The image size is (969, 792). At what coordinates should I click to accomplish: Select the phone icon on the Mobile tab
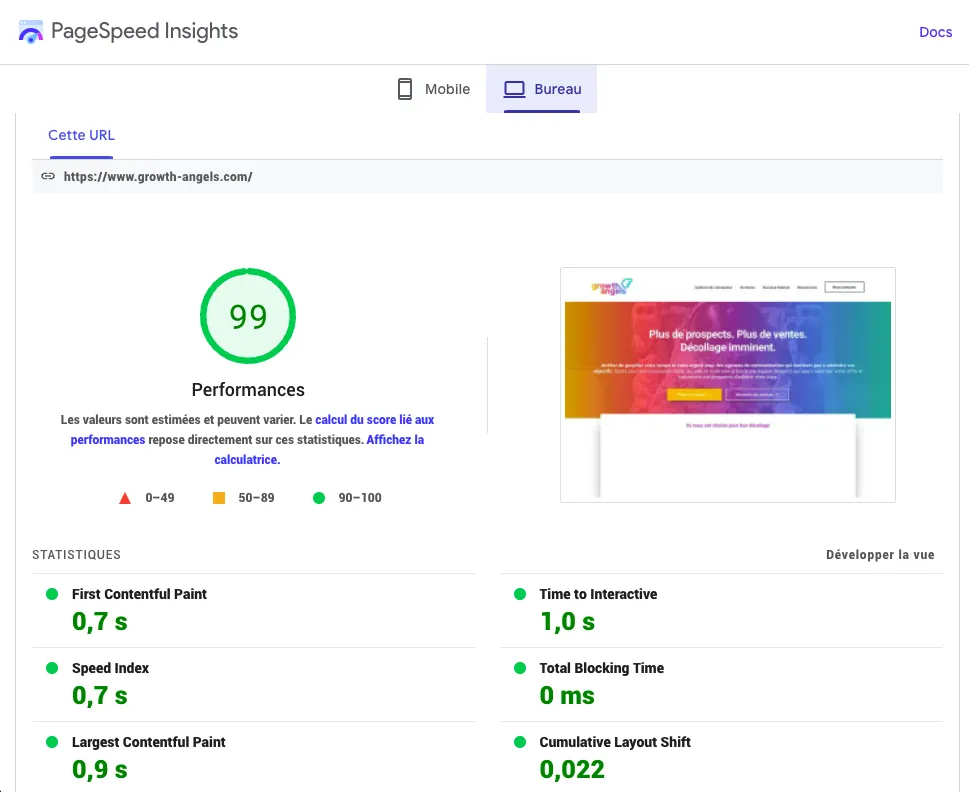pos(404,88)
